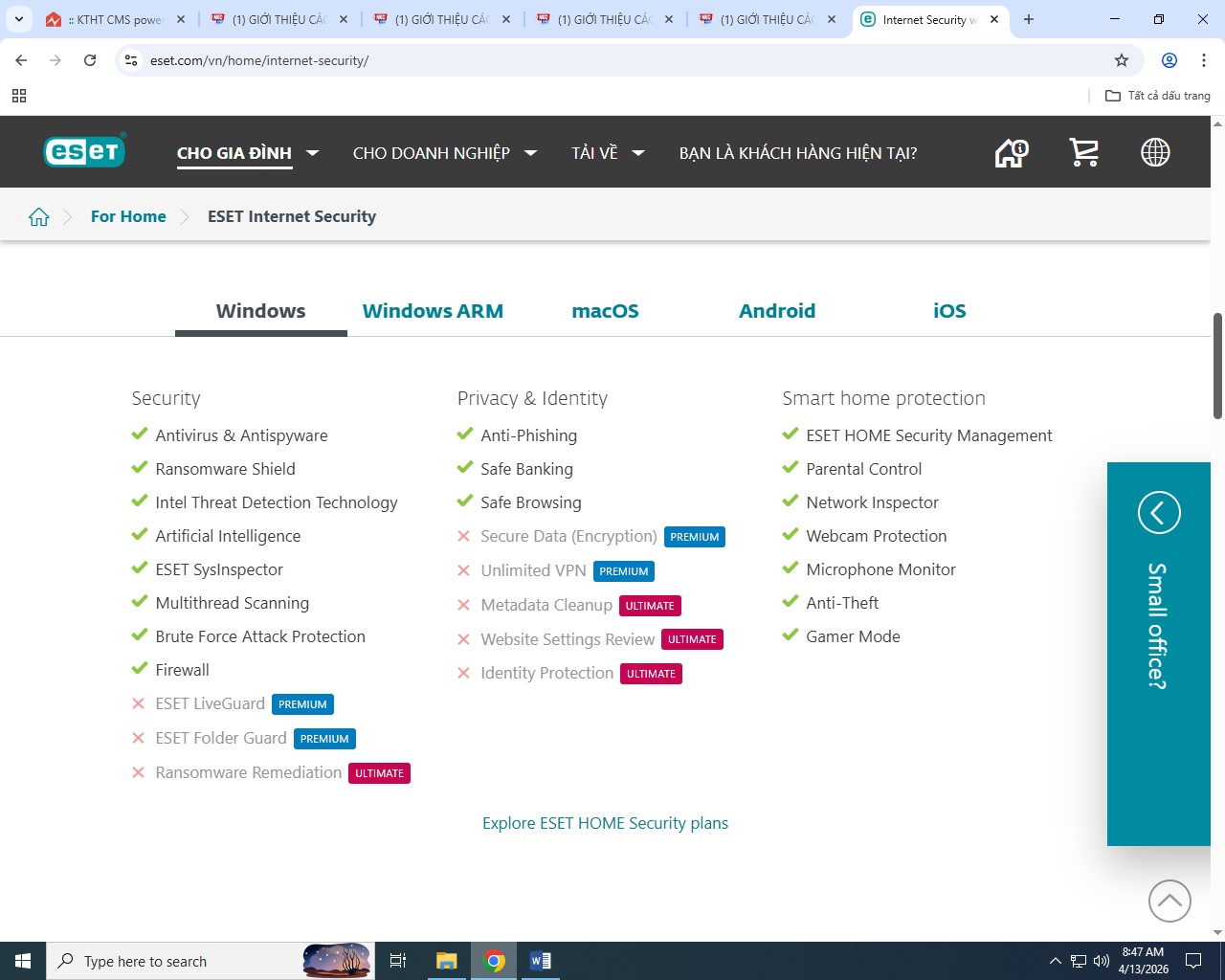View site information icon in address bar
The image size is (1225, 980).
pos(131,60)
